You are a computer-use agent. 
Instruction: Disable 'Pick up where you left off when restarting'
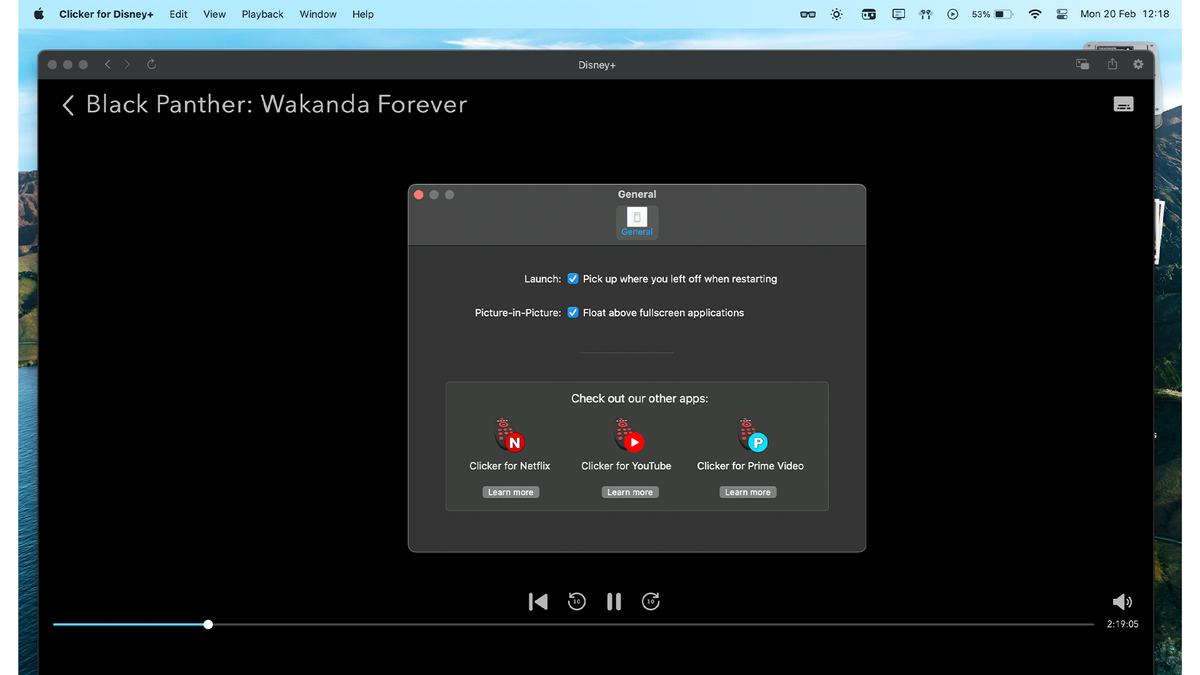click(x=572, y=278)
